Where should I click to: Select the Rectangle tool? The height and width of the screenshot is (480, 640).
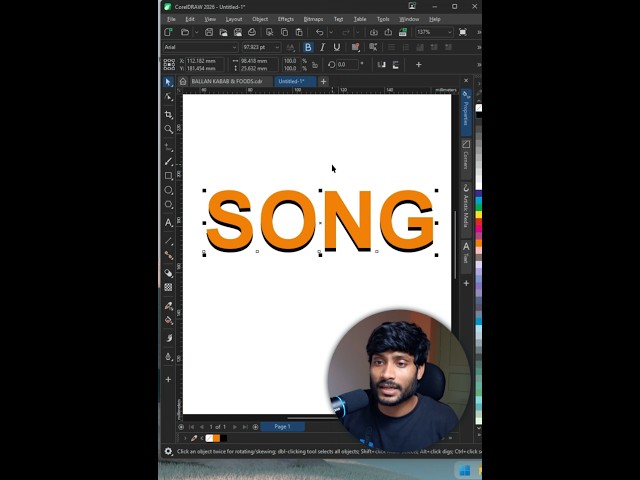click(168, 176)
